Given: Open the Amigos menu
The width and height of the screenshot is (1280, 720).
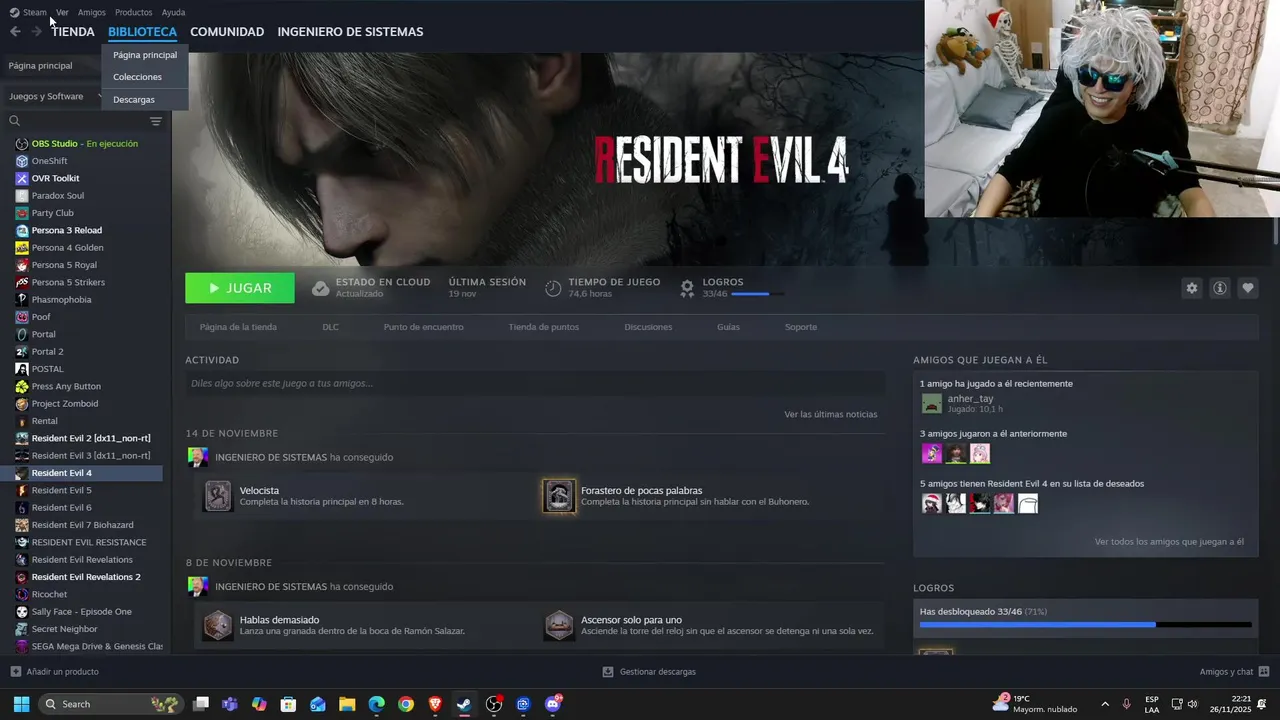Looking at the screenshot, I should point(92,12).
